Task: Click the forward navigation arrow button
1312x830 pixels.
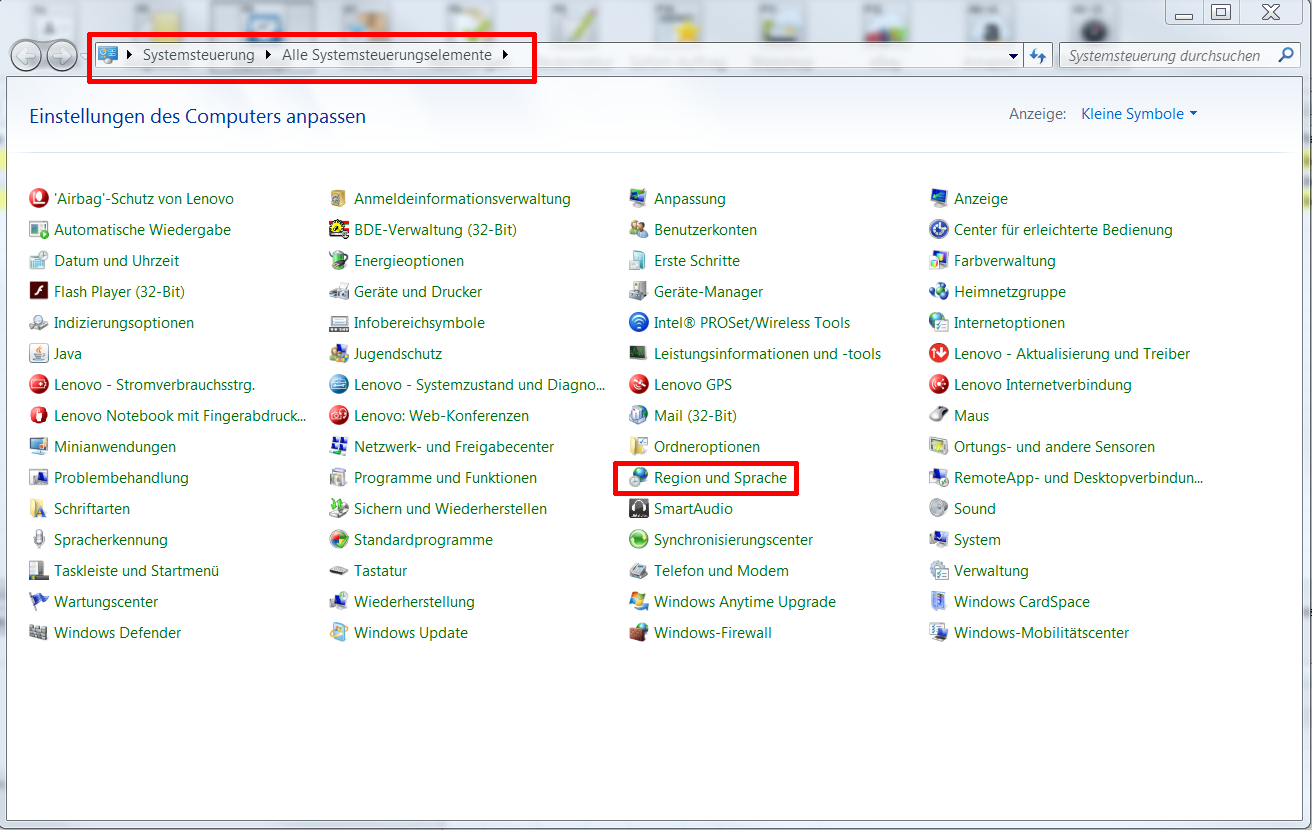Action: click(x=61, y=56)
